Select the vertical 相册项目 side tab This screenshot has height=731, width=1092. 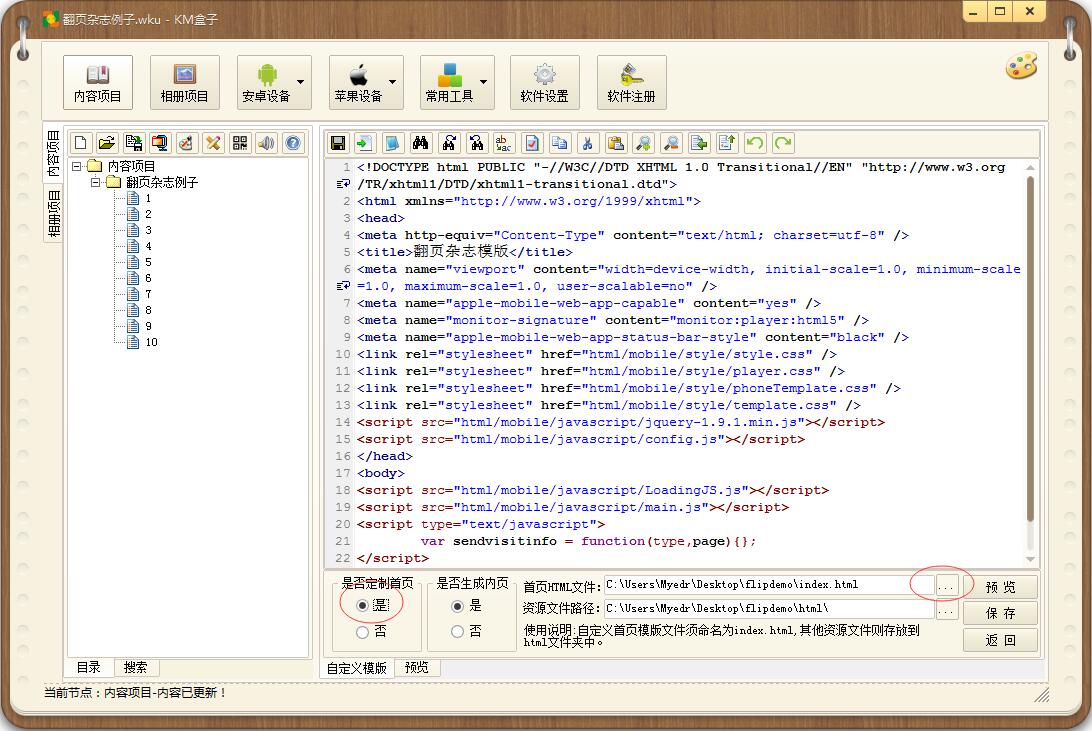pos(53,214)
